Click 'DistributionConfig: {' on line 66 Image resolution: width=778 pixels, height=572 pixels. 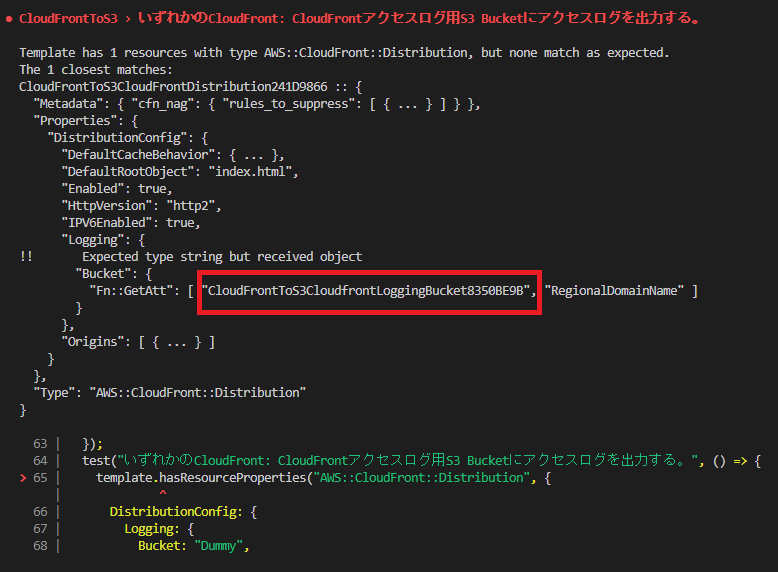click(183, 511)
